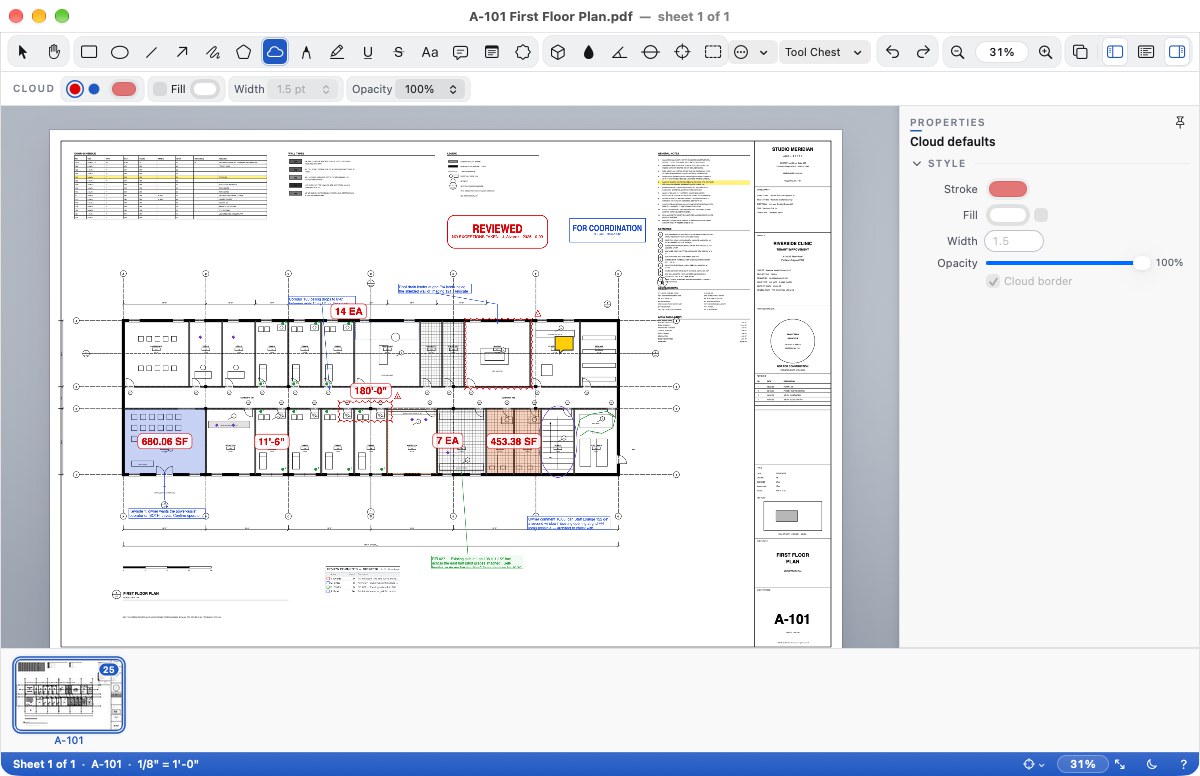The image size is (1200, 776).
Task: Select the droplet fill tool
Action: tap(589, 52)
